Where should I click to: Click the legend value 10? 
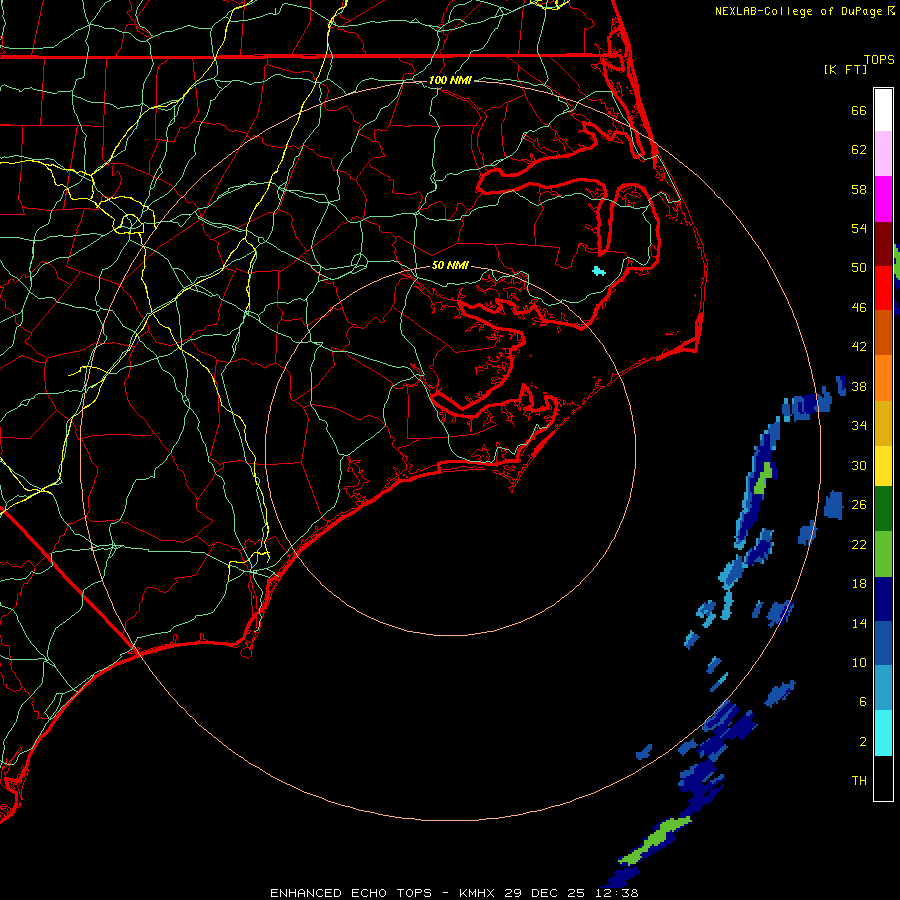coord(859,663)
